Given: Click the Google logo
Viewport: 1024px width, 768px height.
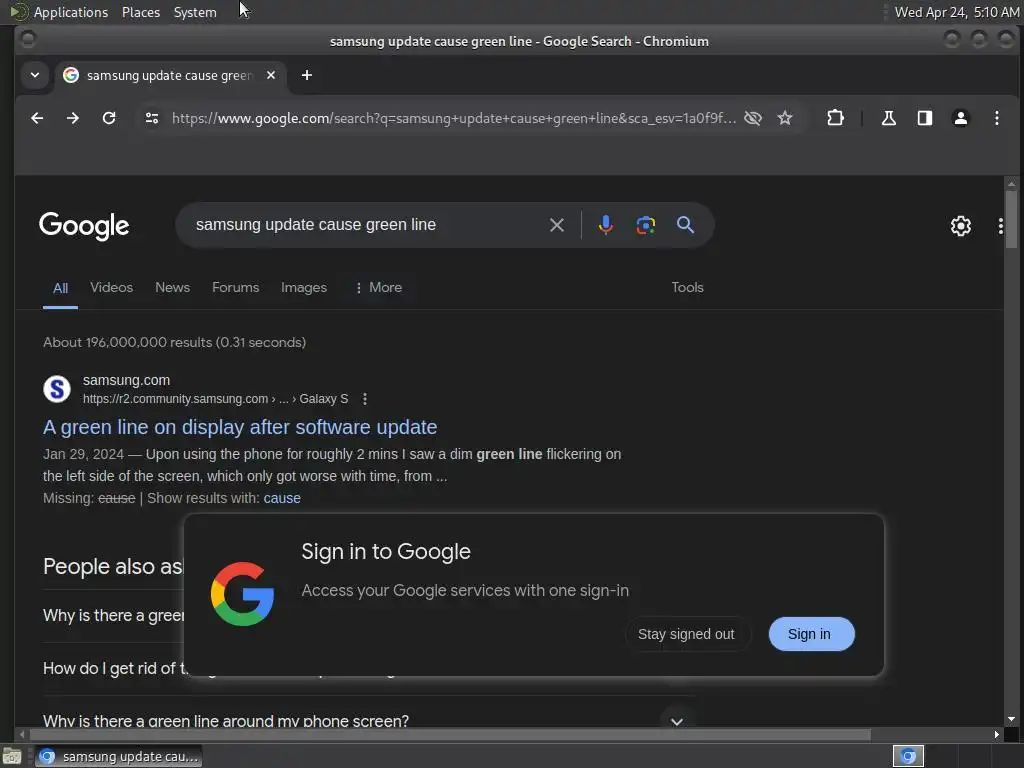Looking at the screenshot, I should tap(84, 226).
